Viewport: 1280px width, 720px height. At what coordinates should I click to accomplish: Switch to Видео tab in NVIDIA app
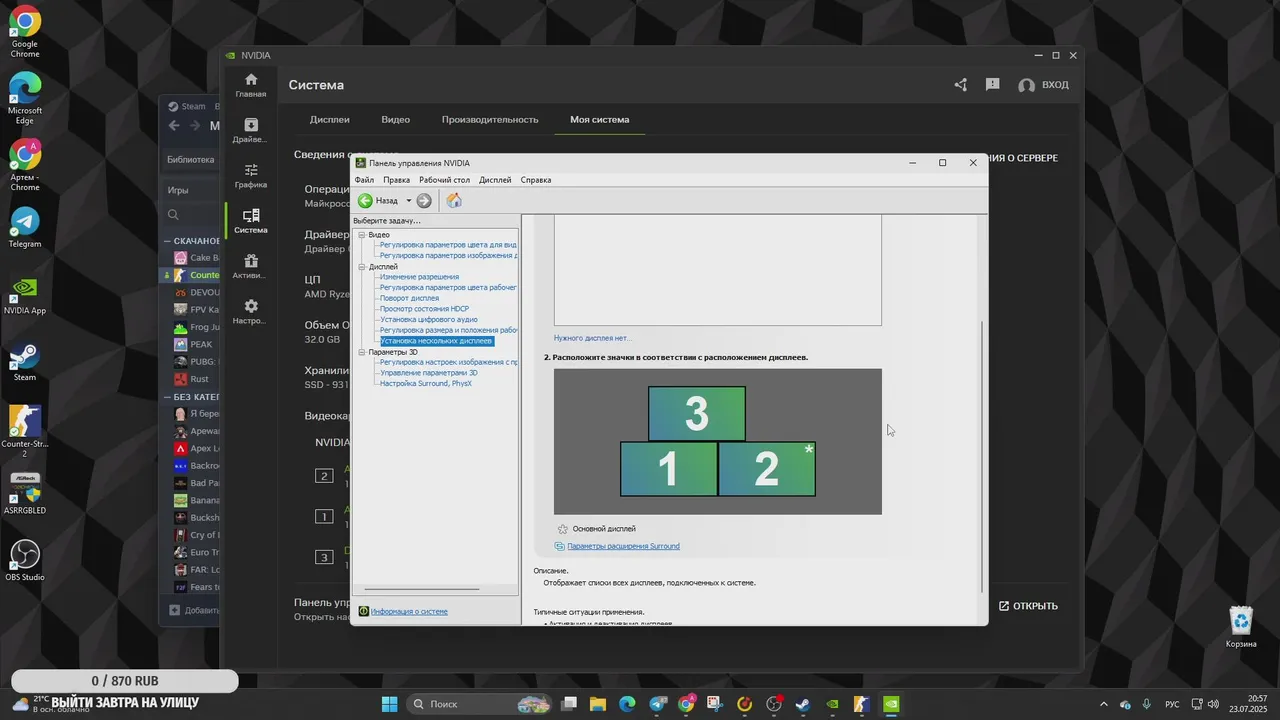point(395,119)
